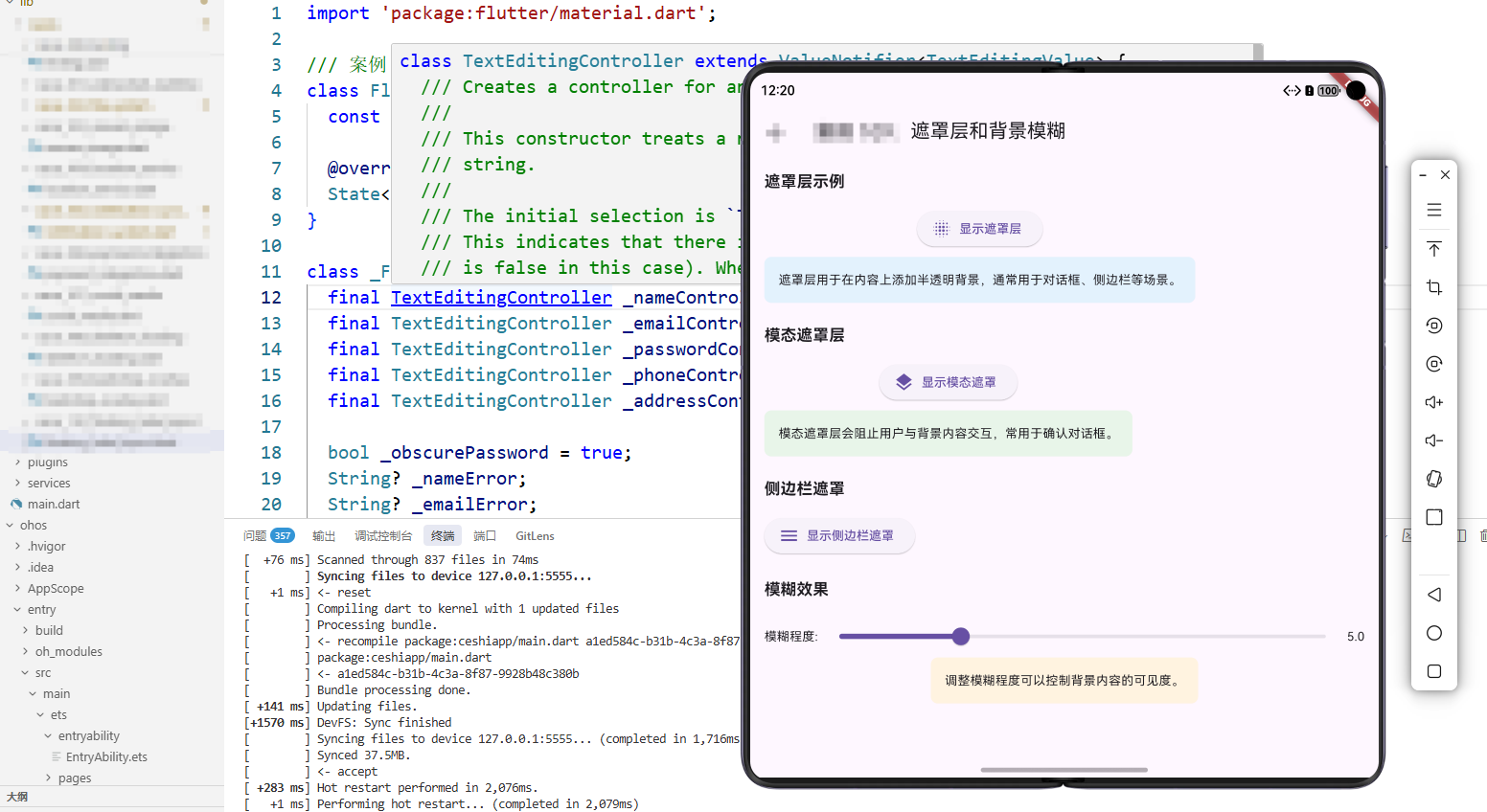Open the GitLens tab
The width and height of the screenshot is (1487, 812).
point(535,535)
